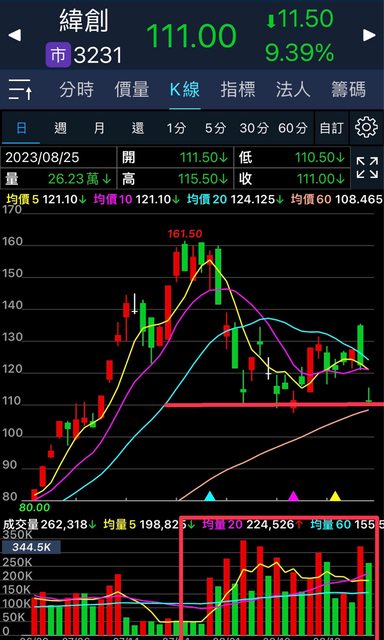Tap the purple 市 market badge
384x640 pixels.
coord(58,55)
